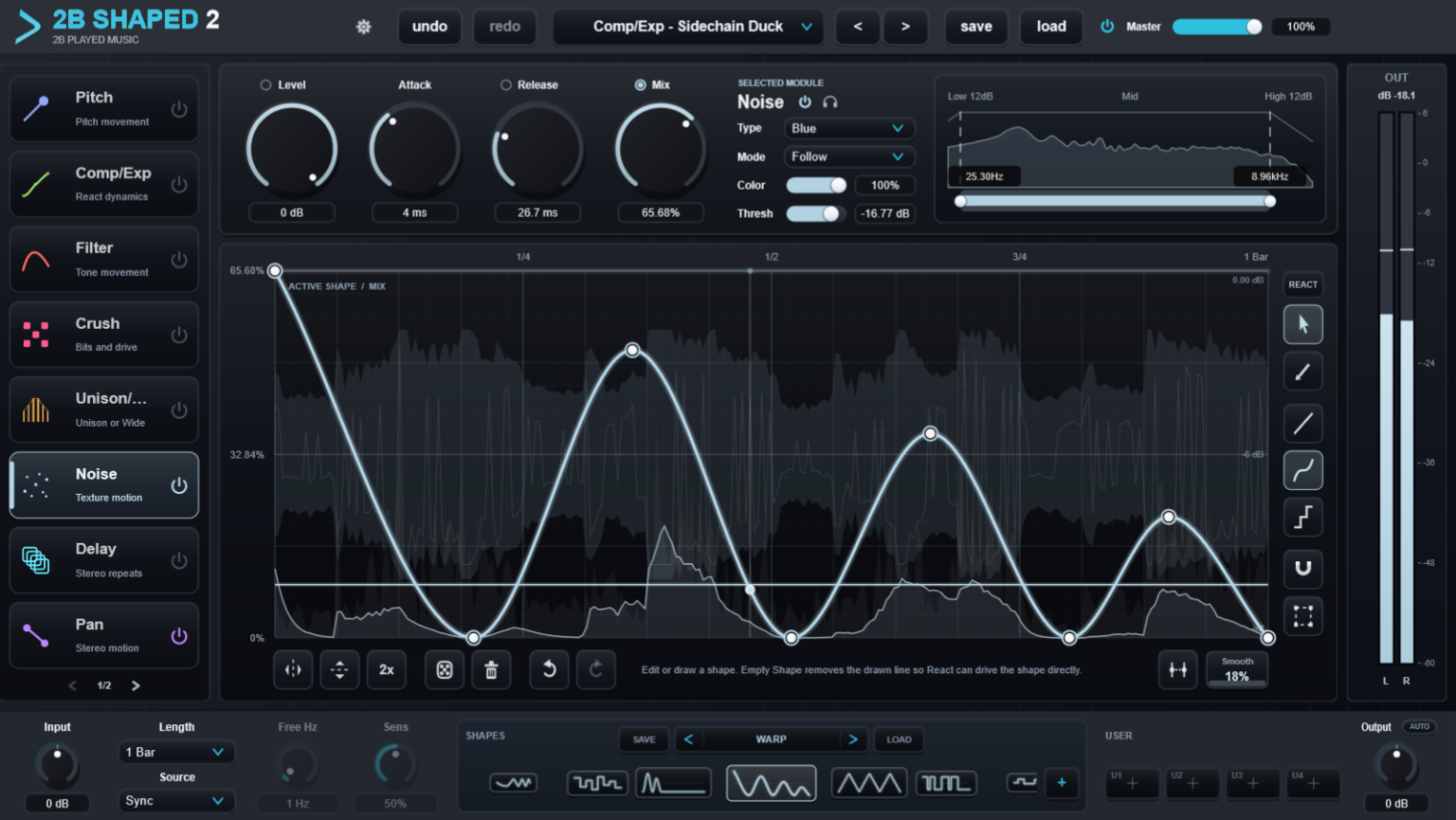Open the preset dropdown Comp/Exp - Sidechain Duck
Image resolution: width=1456 pixels, height=820 pixels.
689,27
